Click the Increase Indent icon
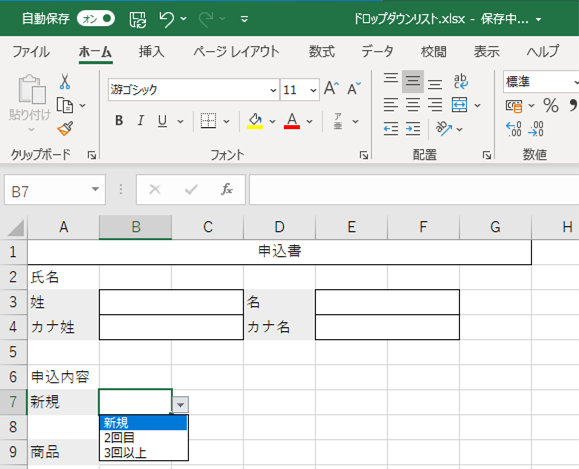 413,129
